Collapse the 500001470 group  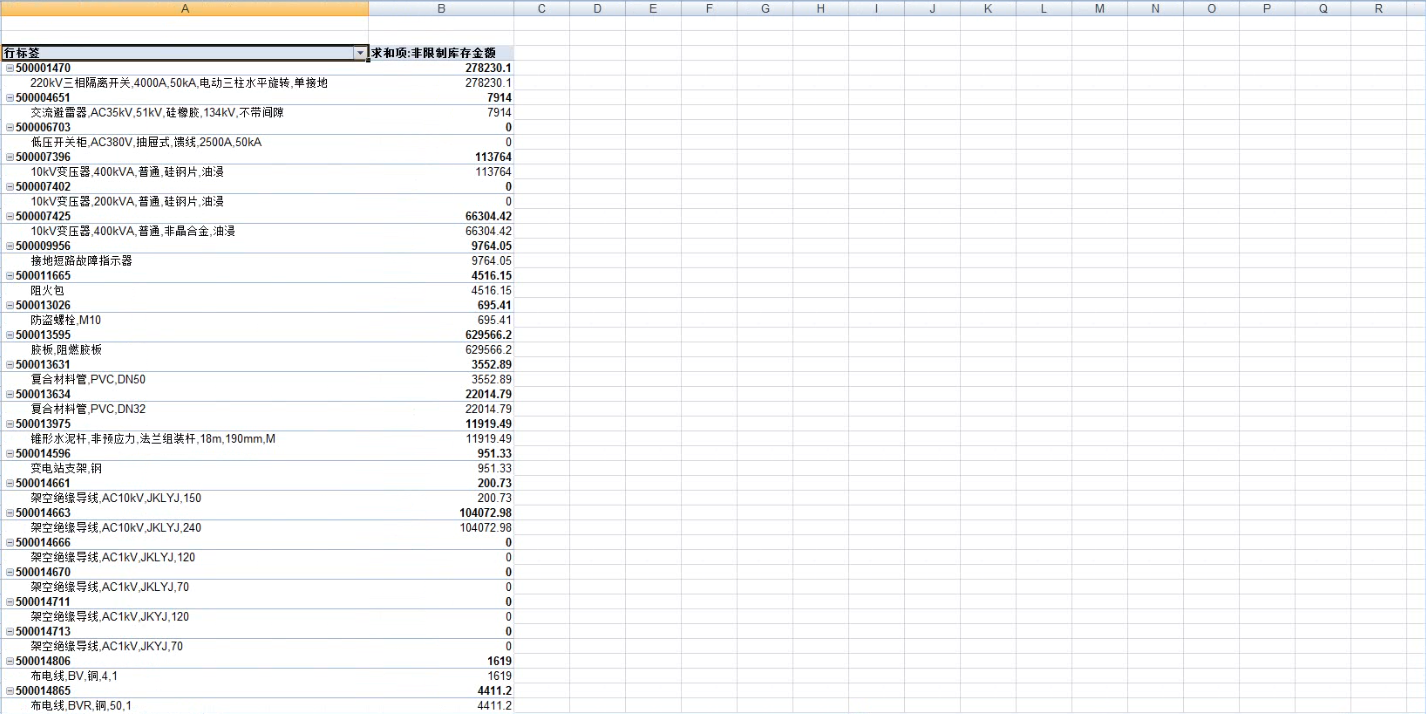[x=9, y=68]
